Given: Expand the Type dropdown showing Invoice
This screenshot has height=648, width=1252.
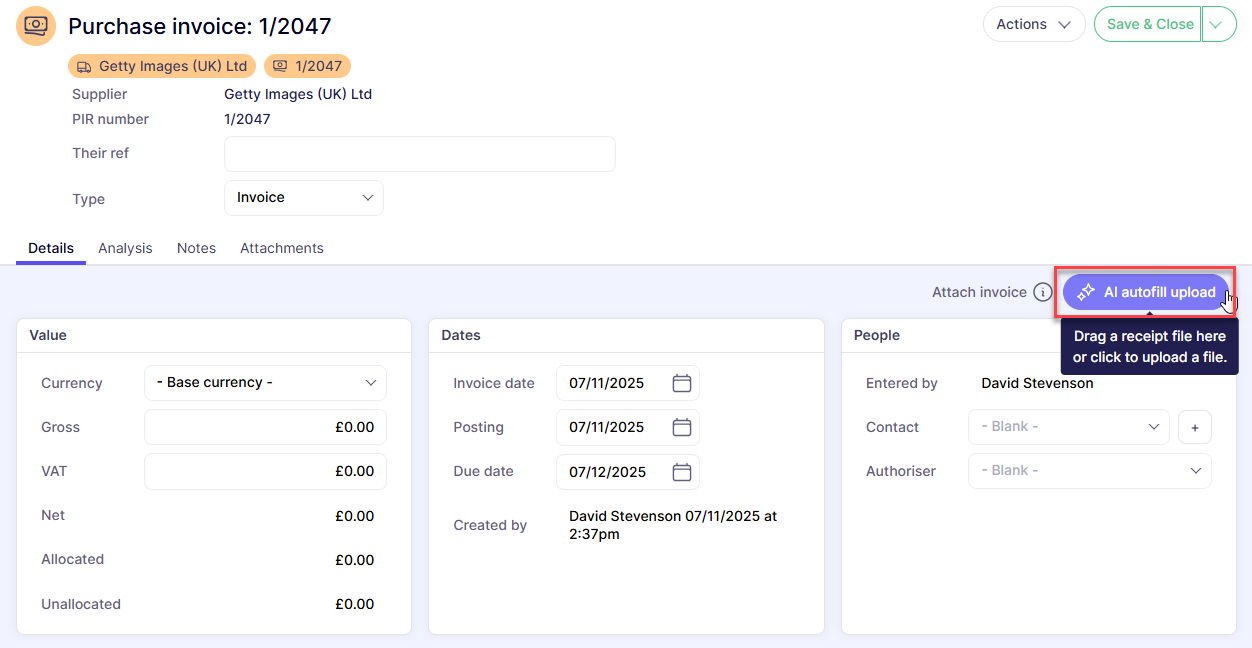Looking at the screenshot, I should click(304, 198).
